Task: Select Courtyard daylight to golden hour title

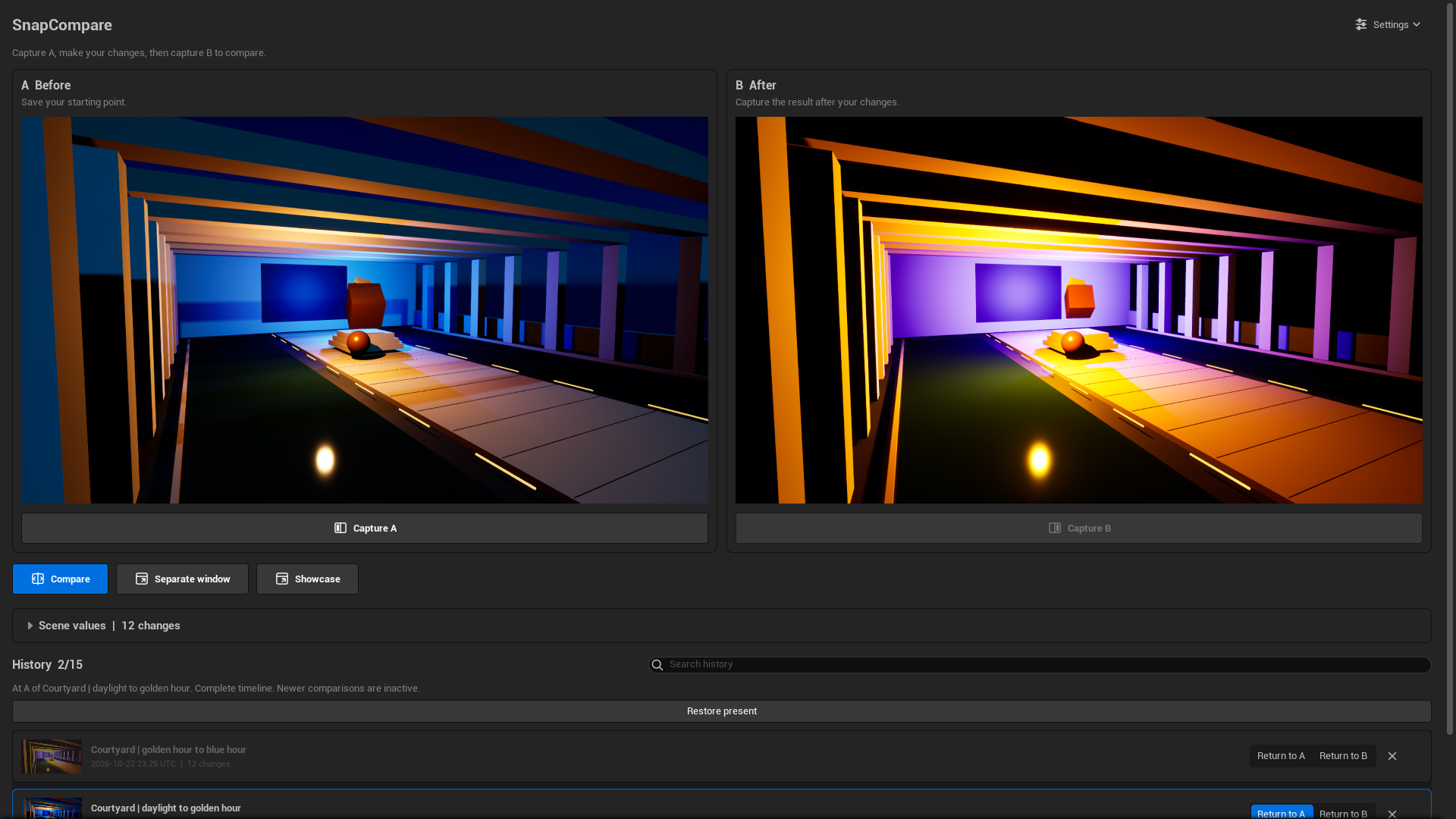Action: [x=166, y=808]
